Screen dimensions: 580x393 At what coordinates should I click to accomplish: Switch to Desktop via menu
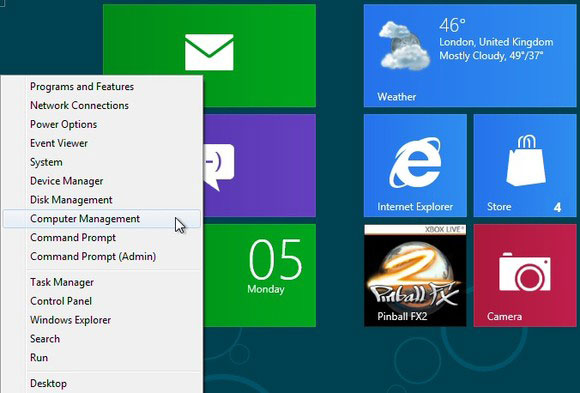(x=102, y=384)
